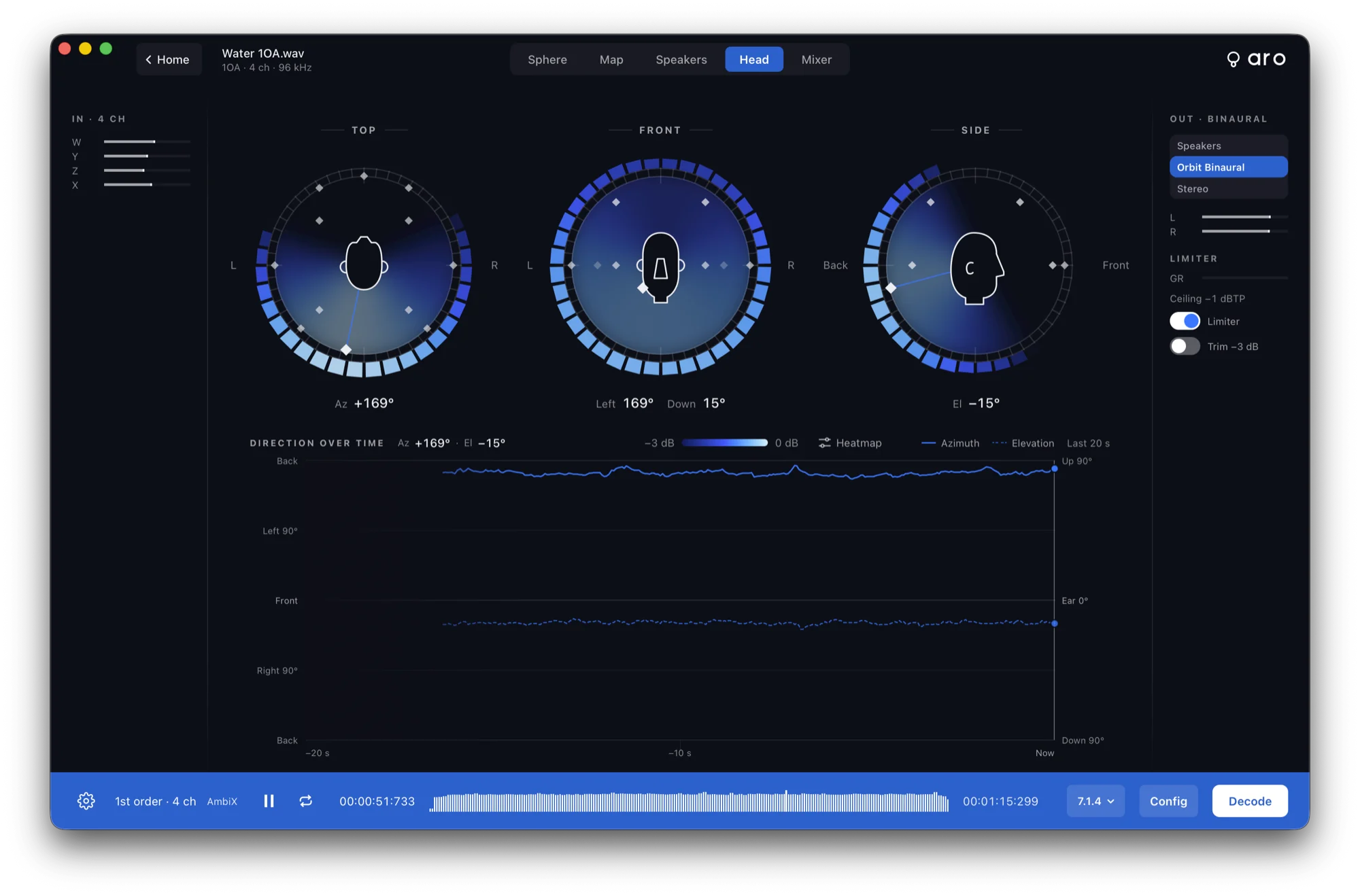Toggle Heatmap display mode
Screen dimensions: 1360x896
click(850, 443)
